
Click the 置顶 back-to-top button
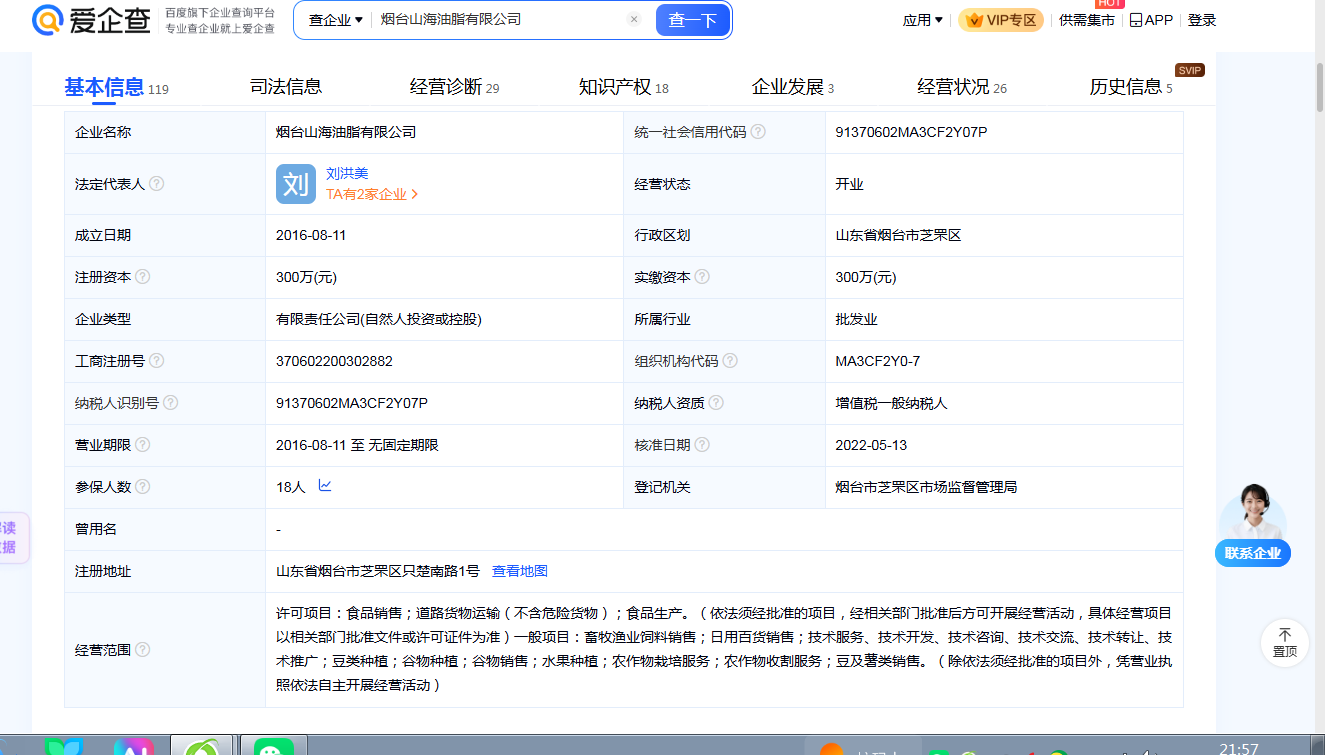(x=1284, y=643)
